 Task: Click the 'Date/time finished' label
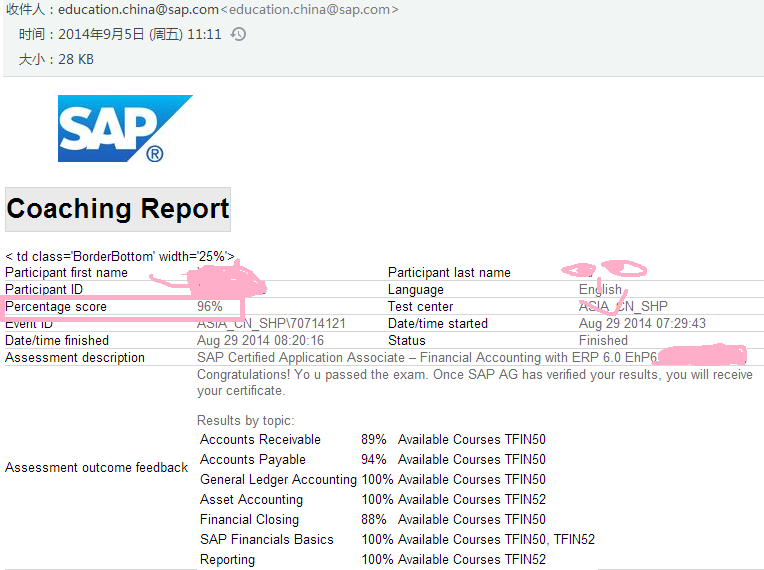[x=57, y=341]
